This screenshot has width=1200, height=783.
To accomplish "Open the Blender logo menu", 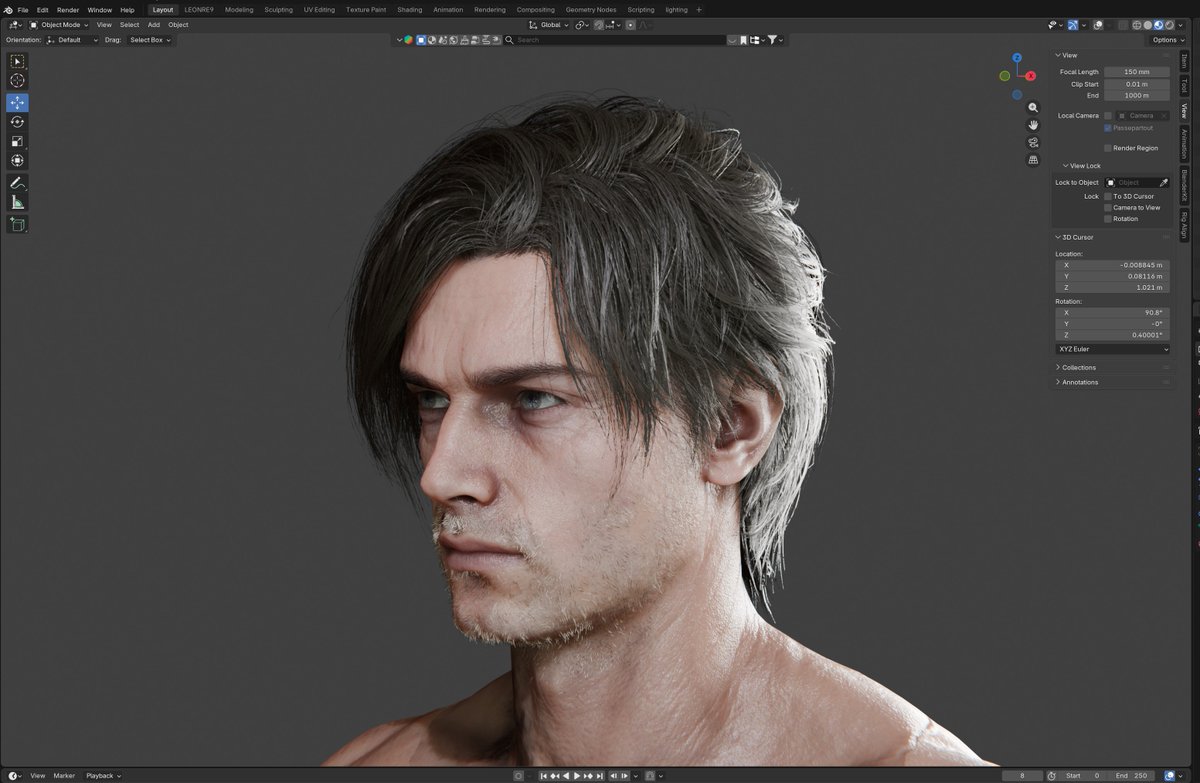I will (x=8, y=9).
